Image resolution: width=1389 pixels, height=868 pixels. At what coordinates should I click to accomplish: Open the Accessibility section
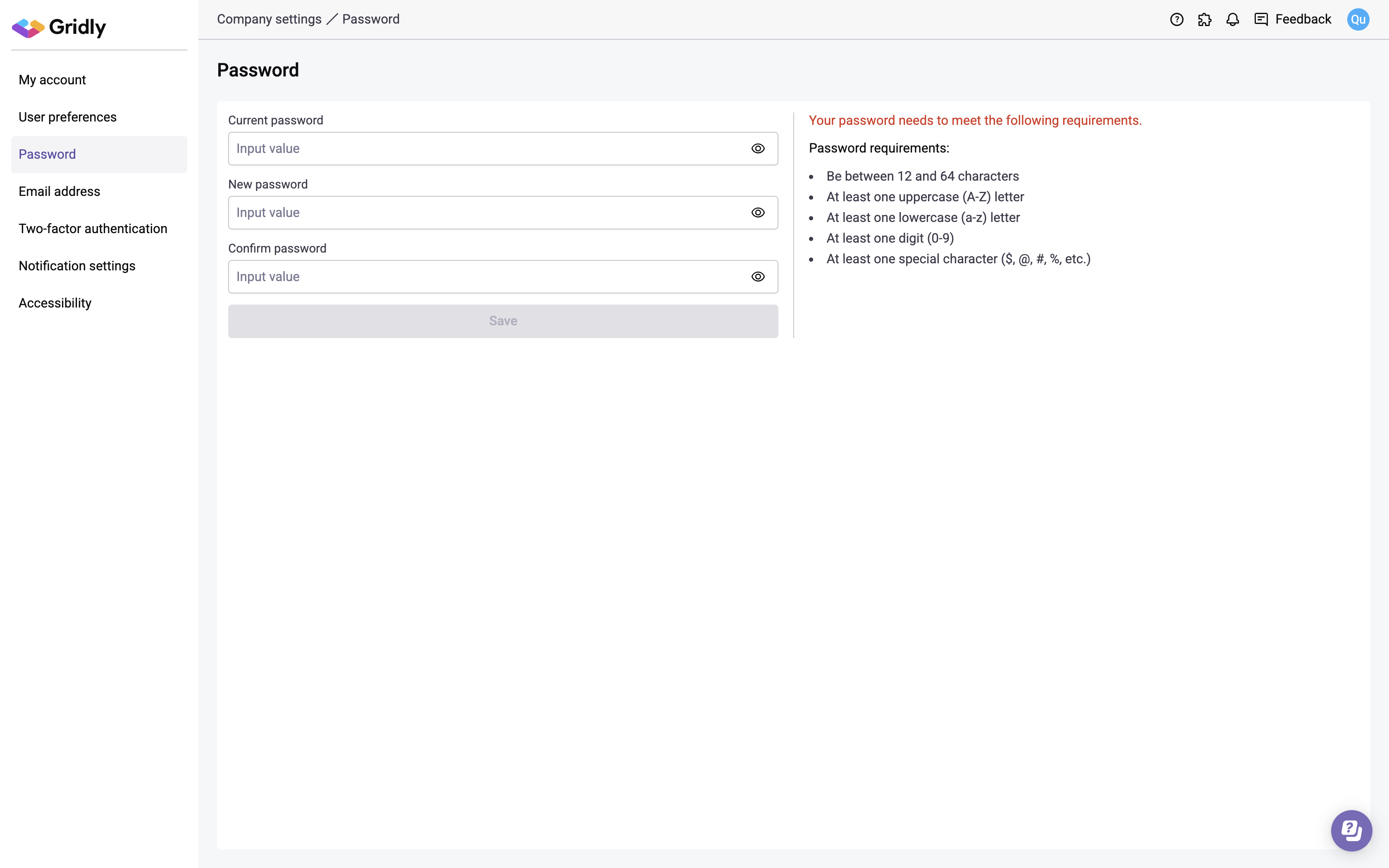coord(55,303)
